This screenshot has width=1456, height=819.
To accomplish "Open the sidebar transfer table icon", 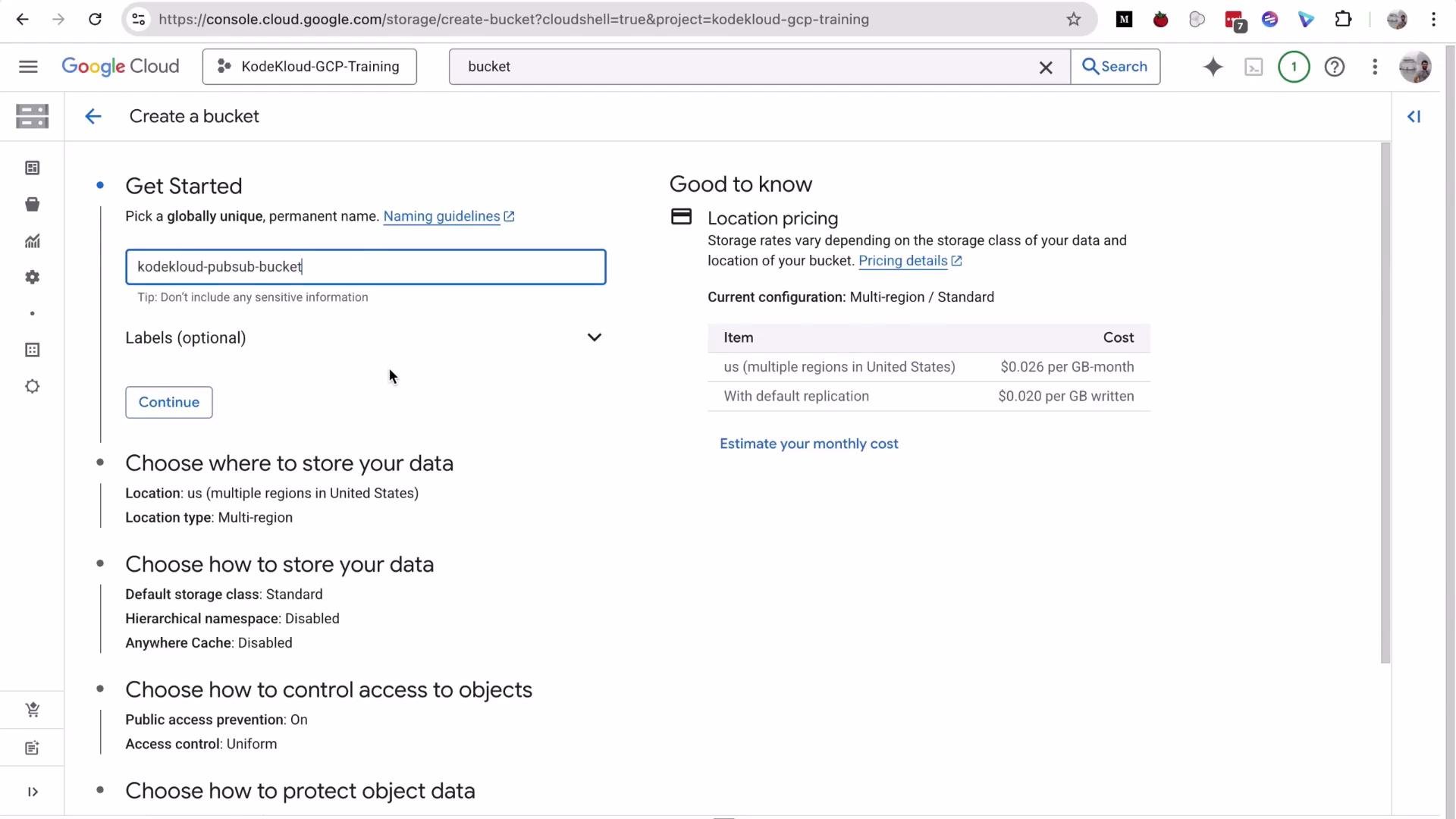I will coord(32,350).
